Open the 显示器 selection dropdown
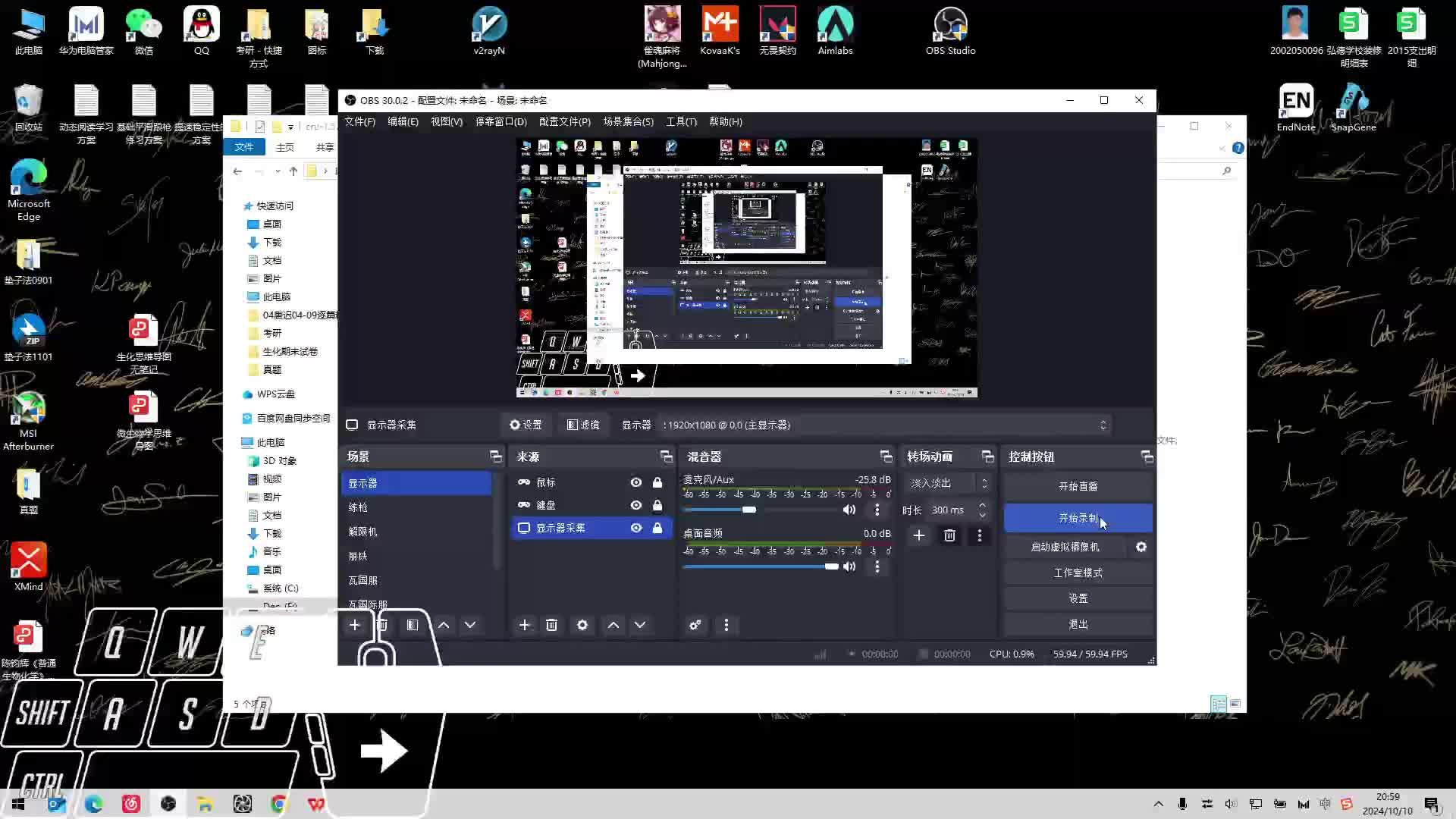 [x=883, y=425]
